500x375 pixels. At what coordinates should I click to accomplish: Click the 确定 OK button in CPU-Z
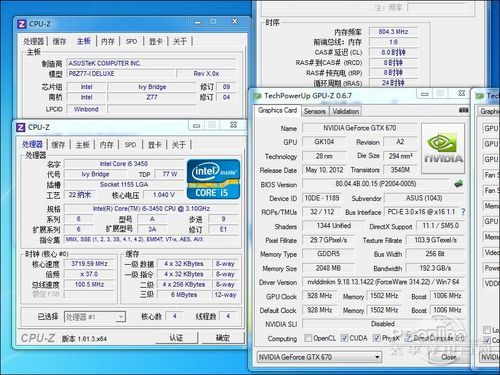(223, 338)
